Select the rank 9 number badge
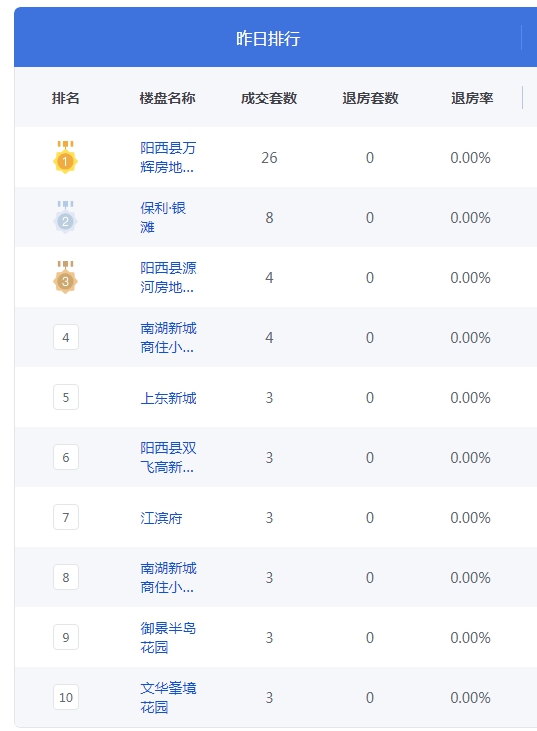The width and height of the screenshot is (537, 731). click(66, 637)
